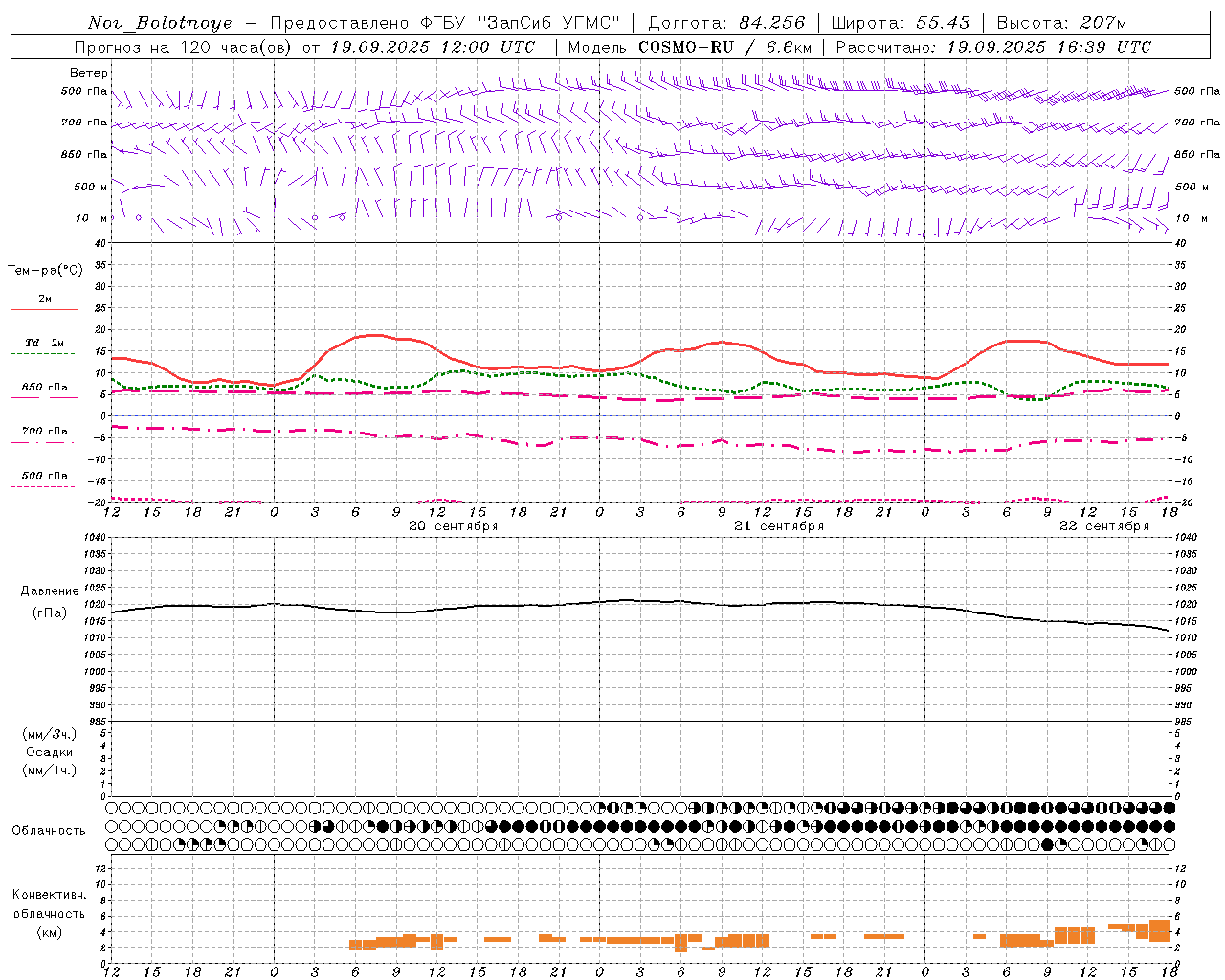This screenshot has width=1225, height=980.
Task: Click the '(км)' unit under convective cloudiness
Action: tap(50, 932)
